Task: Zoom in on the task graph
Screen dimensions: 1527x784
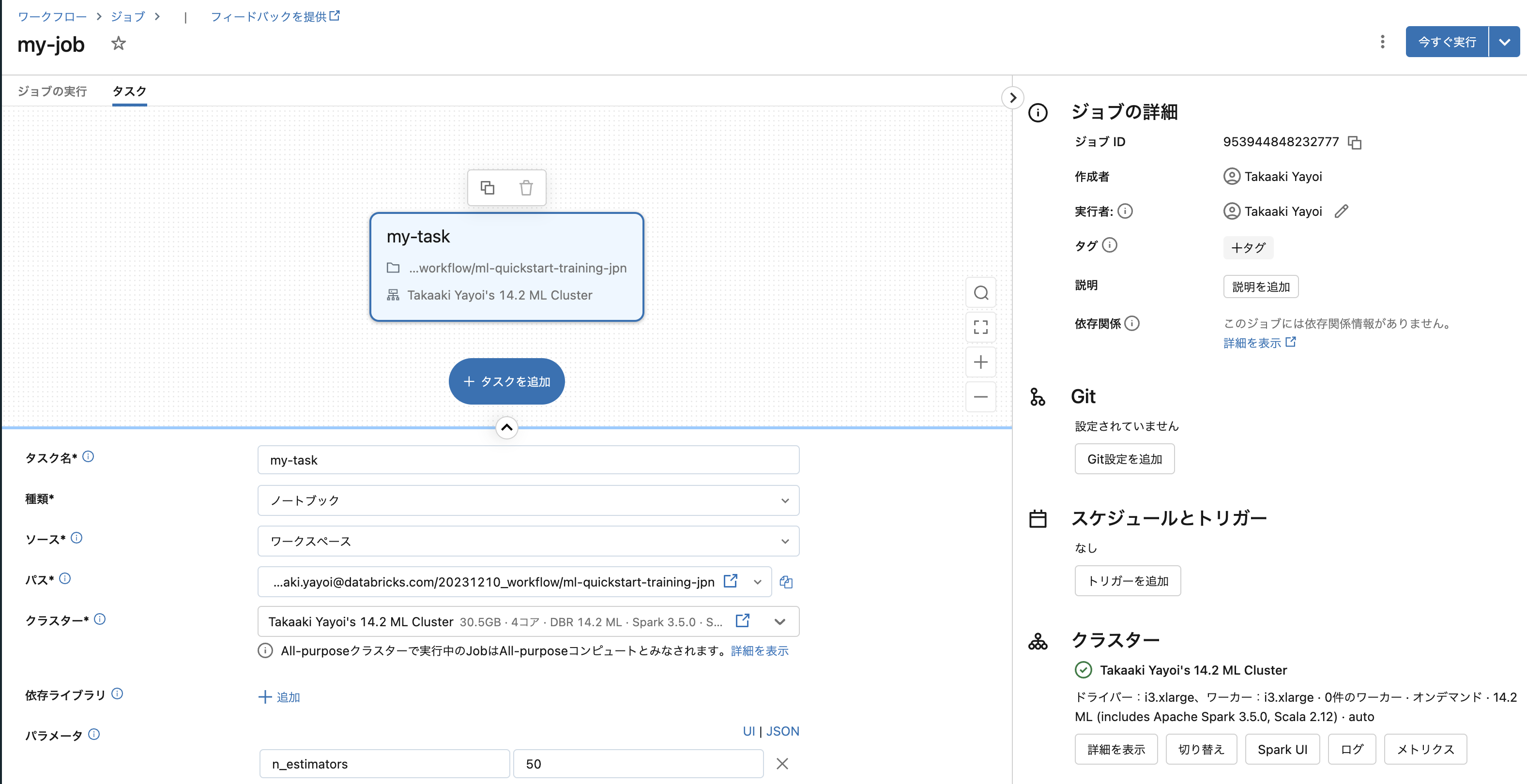Action: click(980, 362)
